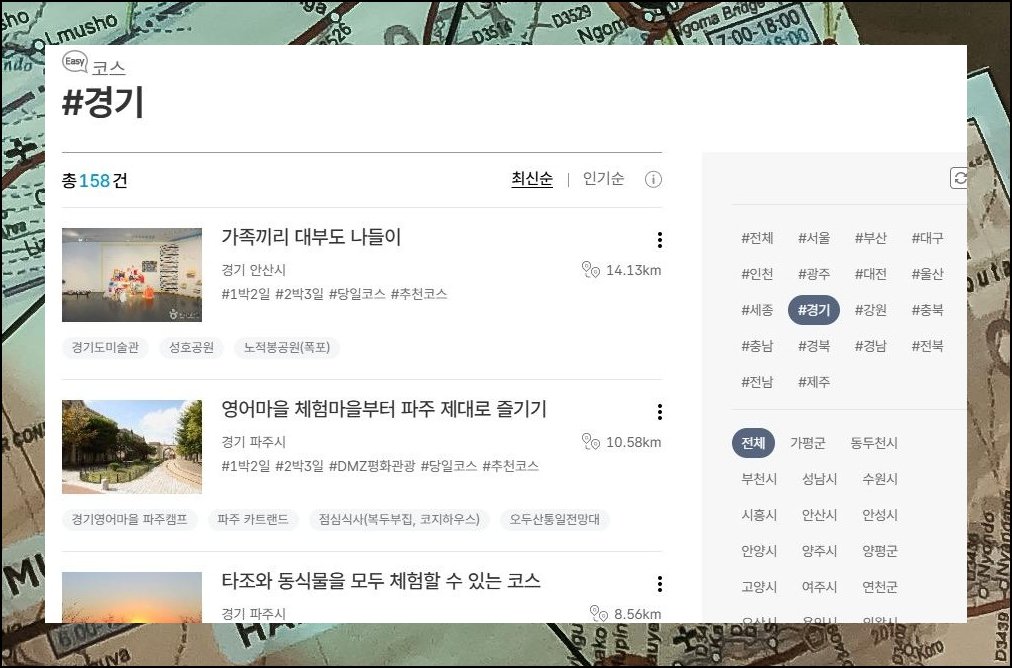Click the distance pin icon beside 10.58km
The width and height of the screenshot is (1012, 668).
click(x=591, y=442)
